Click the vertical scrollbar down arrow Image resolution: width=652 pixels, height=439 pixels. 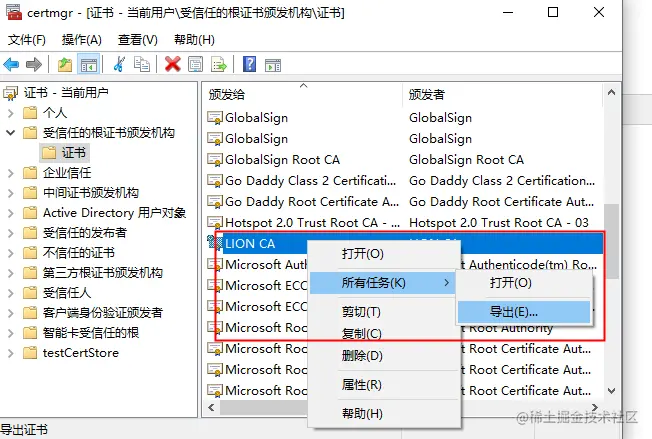coord(611,391)
